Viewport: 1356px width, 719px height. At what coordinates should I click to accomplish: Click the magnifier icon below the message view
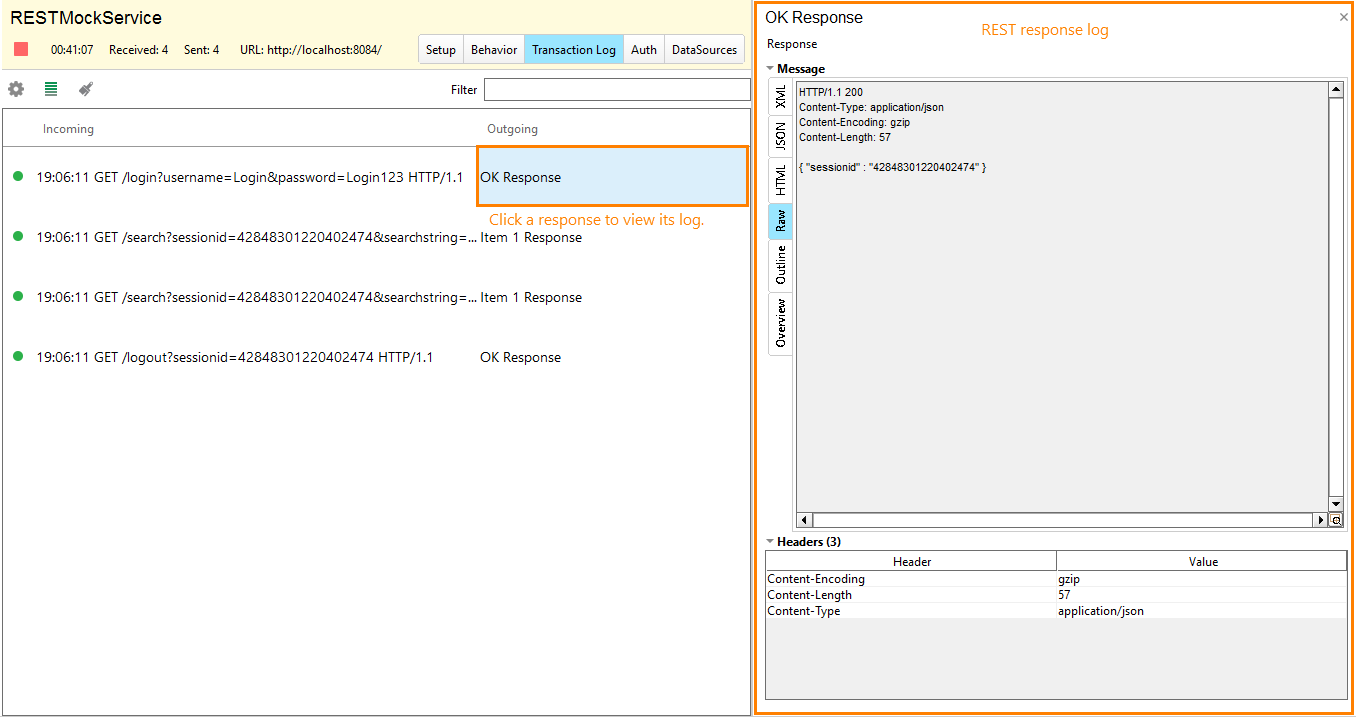click(x=1337, y=519)
